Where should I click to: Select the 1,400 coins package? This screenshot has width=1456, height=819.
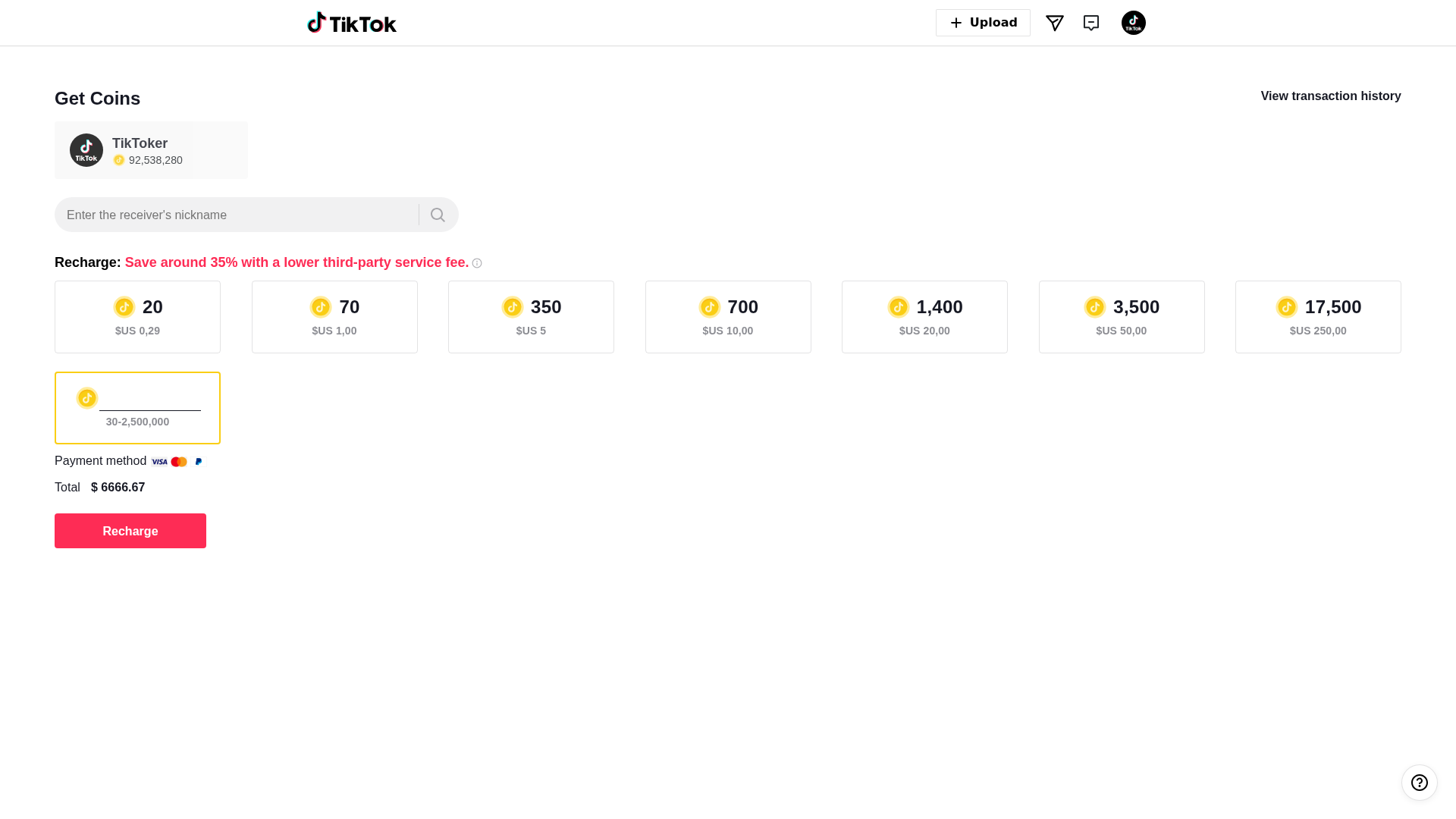click(924, 317)
